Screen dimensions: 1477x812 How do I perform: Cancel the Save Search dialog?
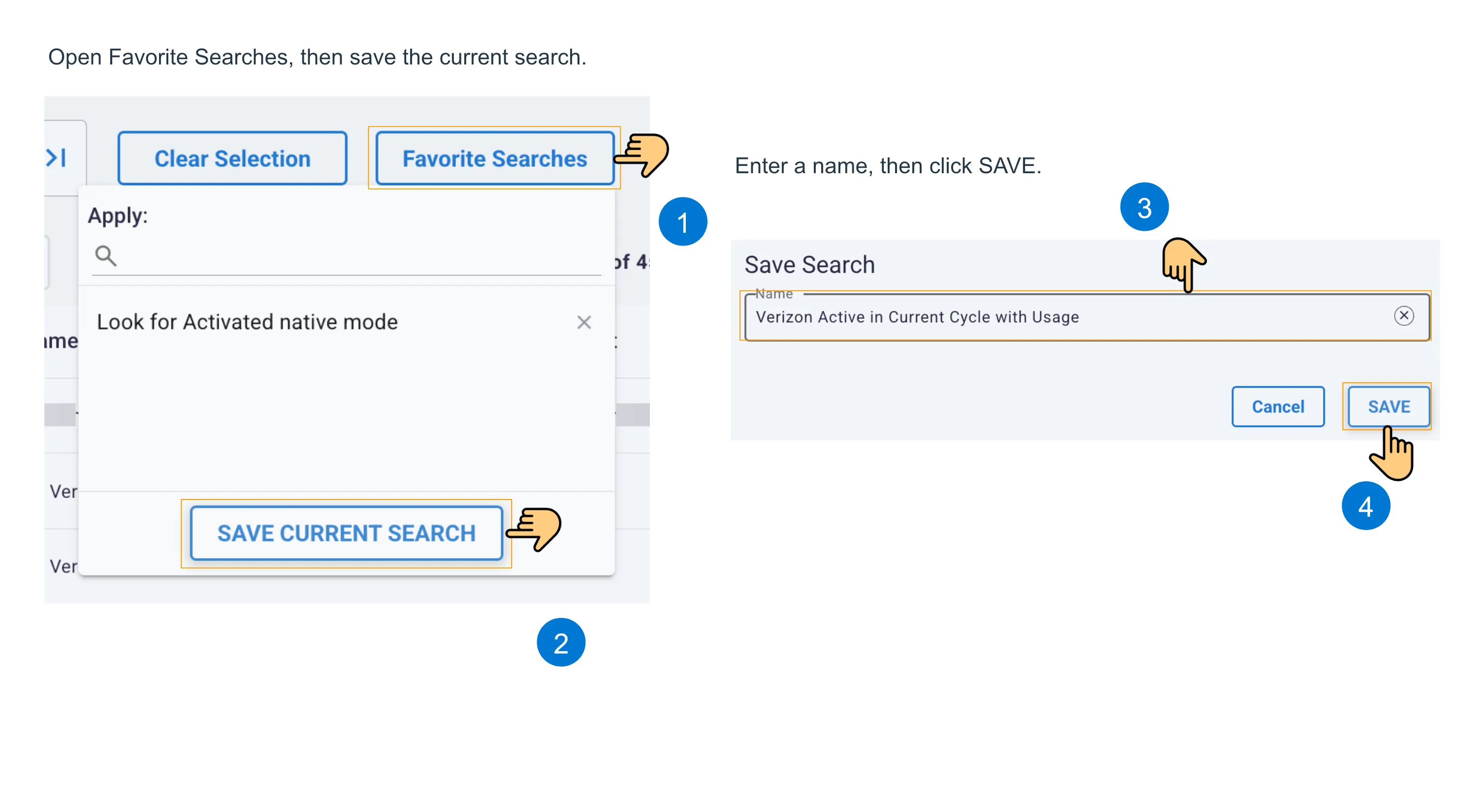click(1278, 406)
